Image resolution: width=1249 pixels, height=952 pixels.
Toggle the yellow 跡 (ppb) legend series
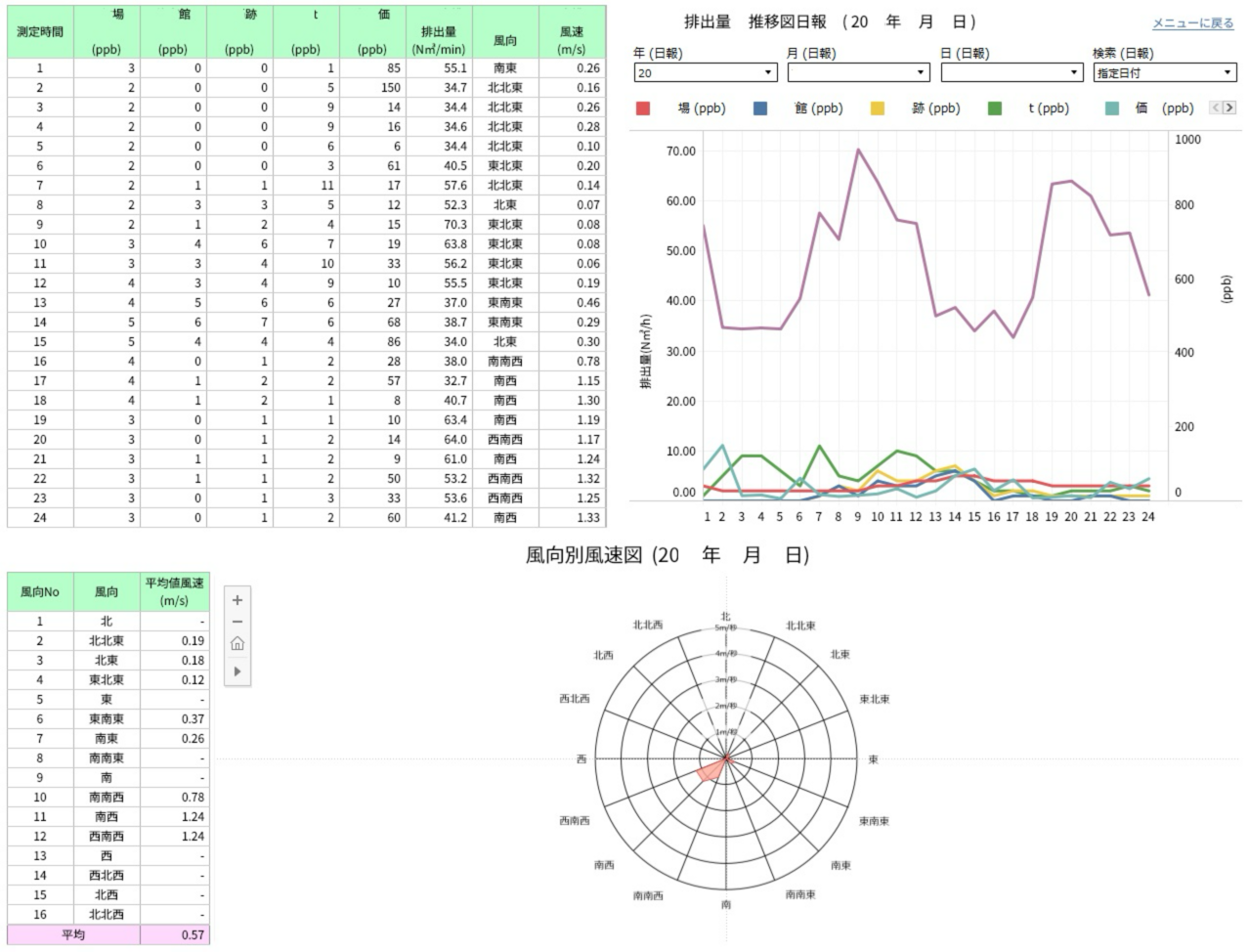point(877,108)
